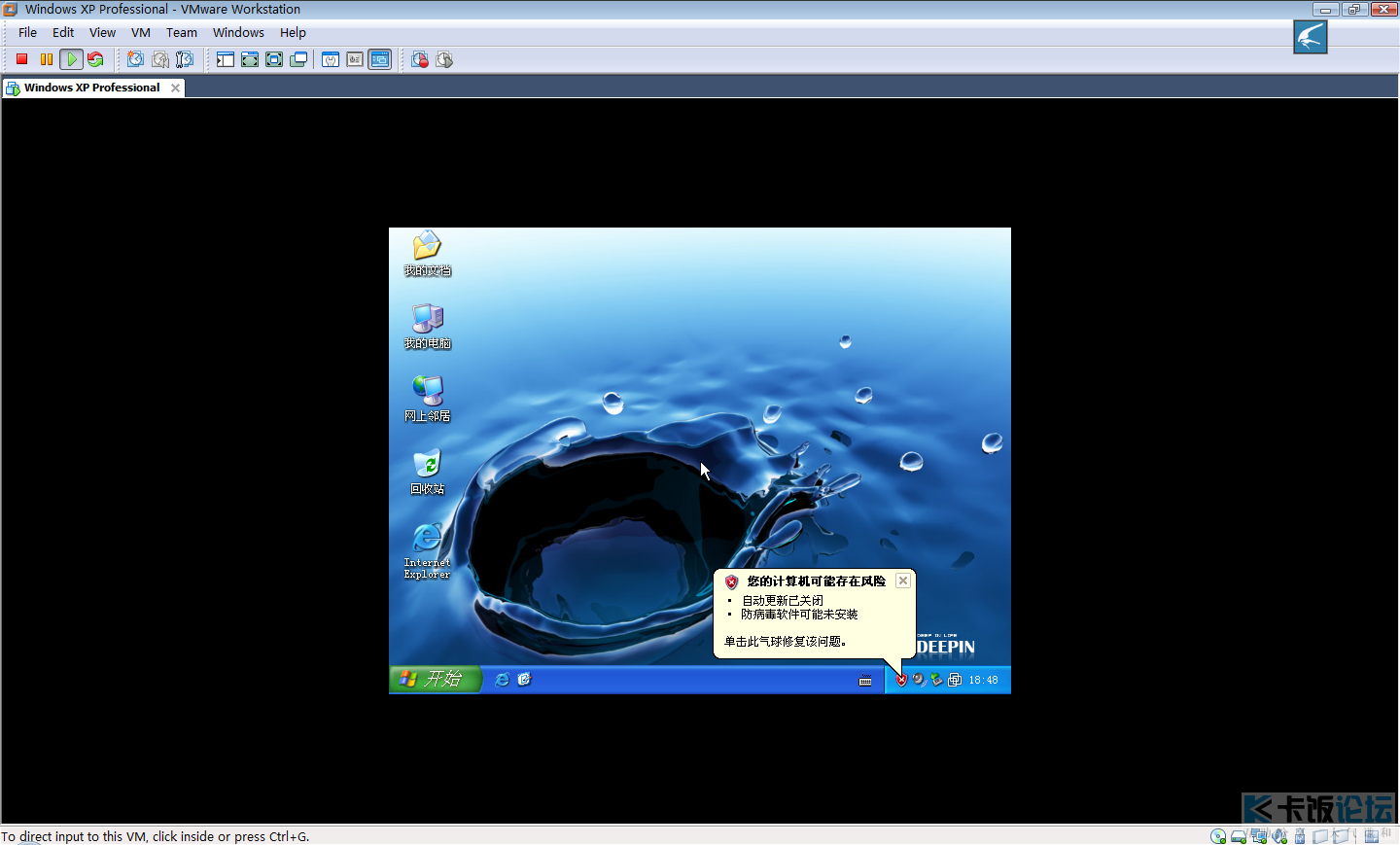Click the Revert to snapshot icon
Image resolution: width=1400 pixels, height=845 pixels.
point(160,59)
